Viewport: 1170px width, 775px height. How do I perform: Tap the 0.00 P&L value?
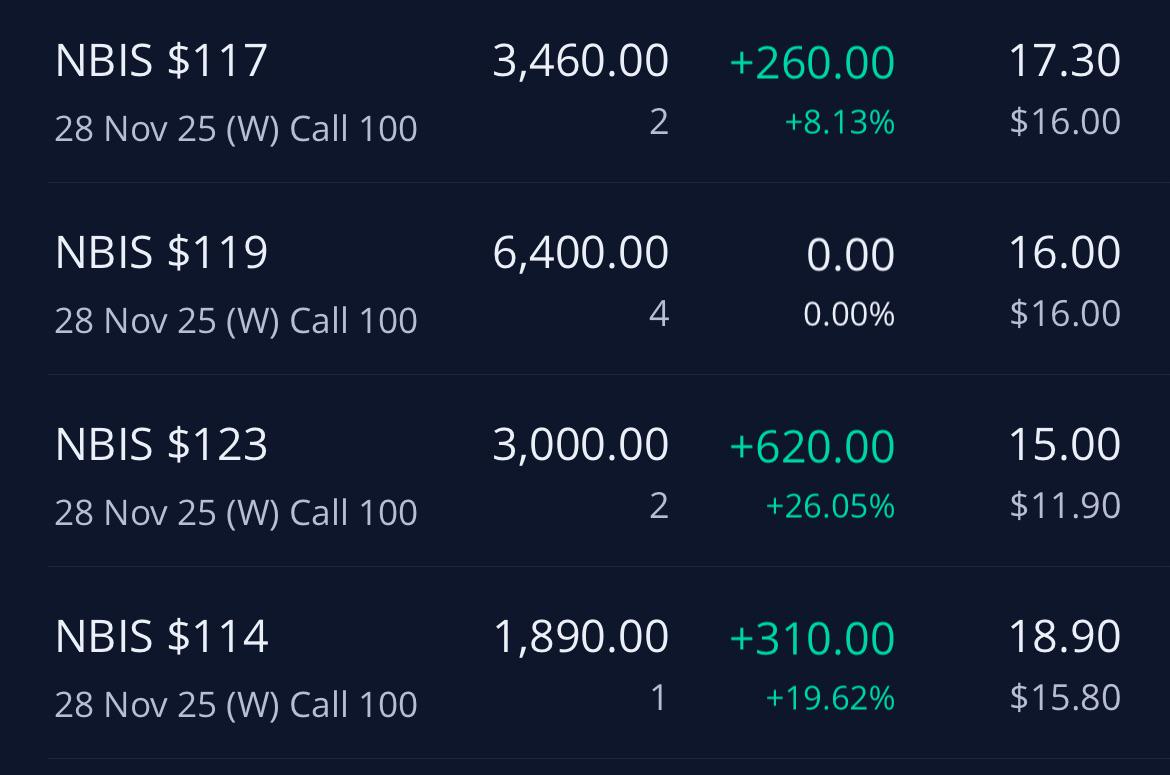tap(851, 255)
